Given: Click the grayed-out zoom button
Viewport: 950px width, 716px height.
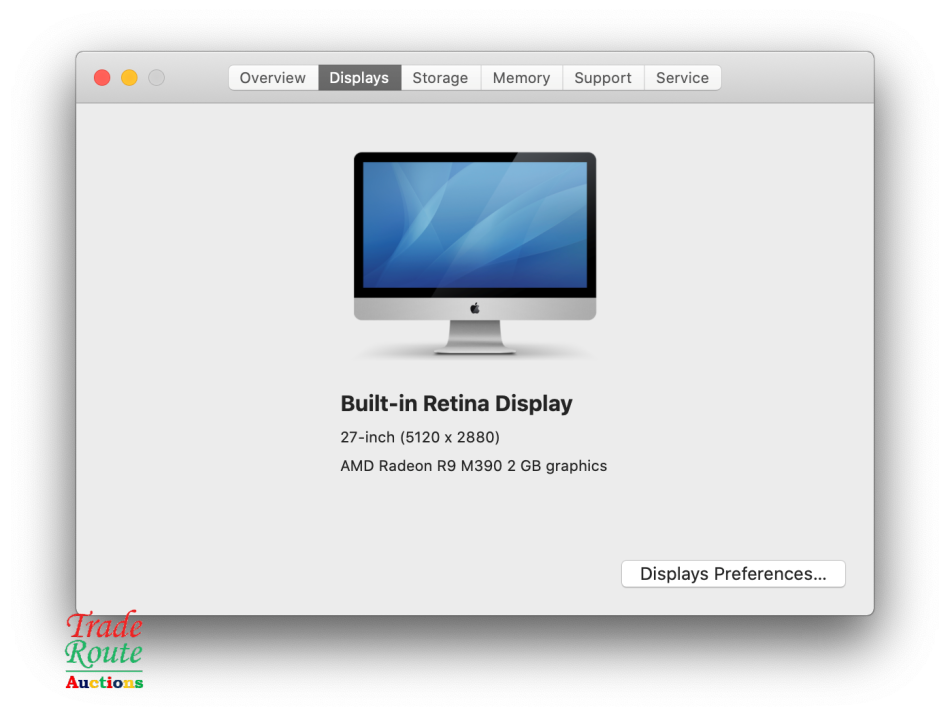Looking at the screenshot, I should pyautogui.click(x=157, y=77).
